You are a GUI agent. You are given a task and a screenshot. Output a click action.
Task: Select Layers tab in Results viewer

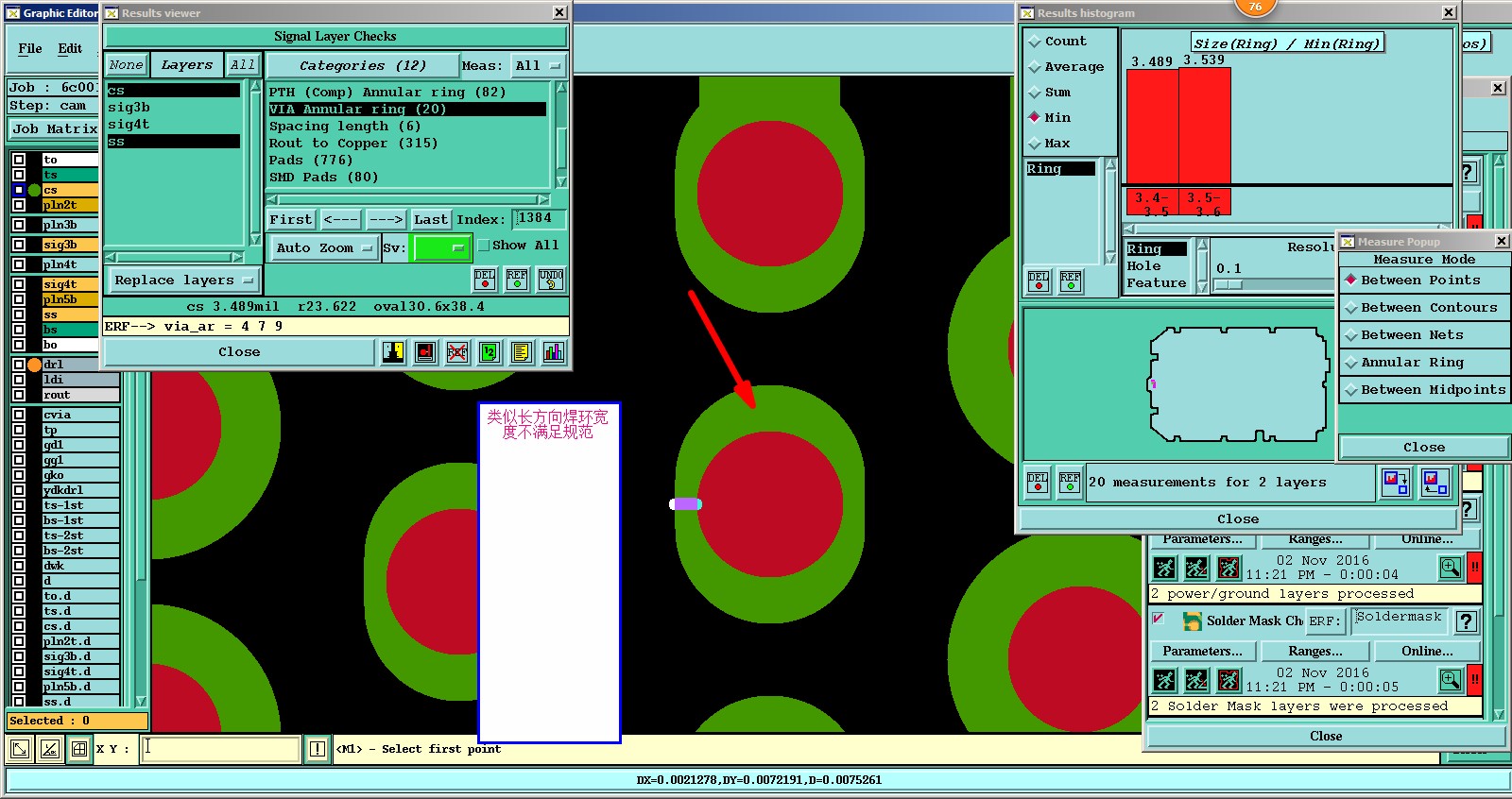(187, 65)
